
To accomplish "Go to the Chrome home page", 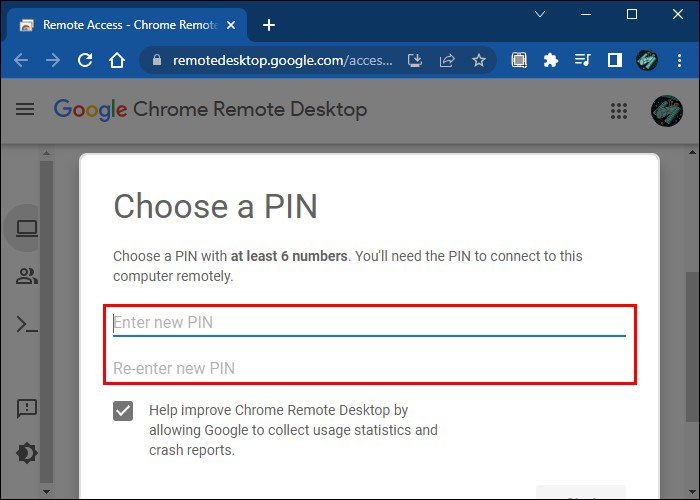I will pyautogui.click(x=117, y=60).
